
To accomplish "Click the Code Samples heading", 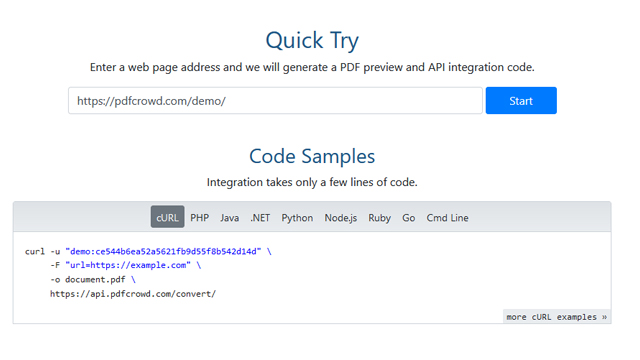I will tap(312, 156).
